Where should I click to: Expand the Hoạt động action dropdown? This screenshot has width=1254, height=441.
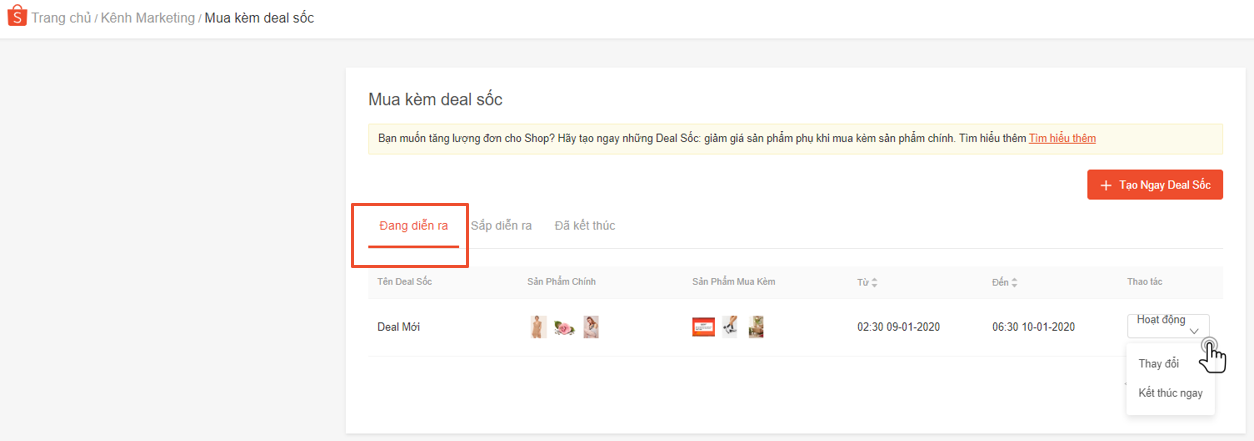point(1167,325)
